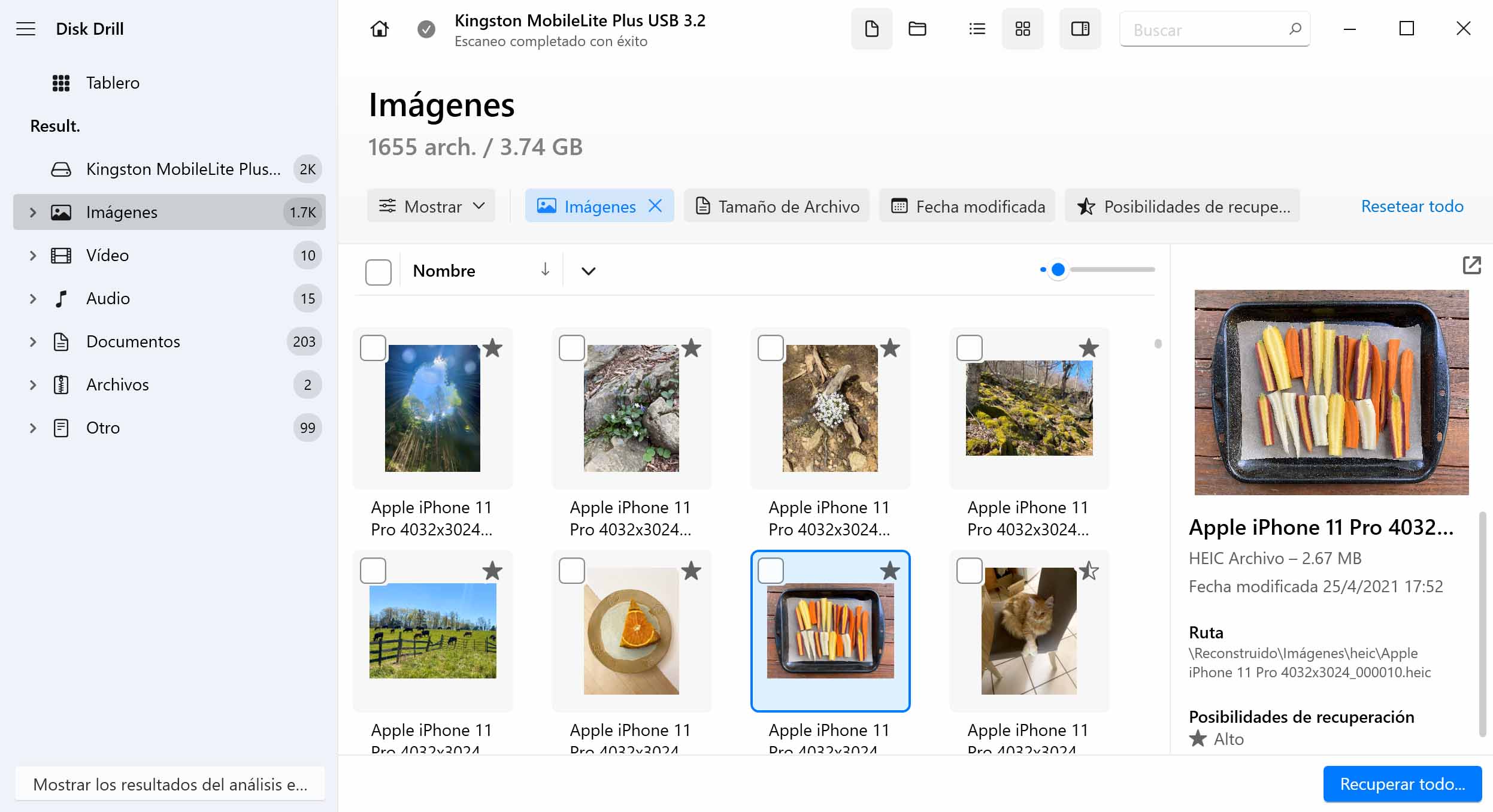Select Vídeo category in sidebar
This screenshot has width=1493, height=812.
coord(169,255)
